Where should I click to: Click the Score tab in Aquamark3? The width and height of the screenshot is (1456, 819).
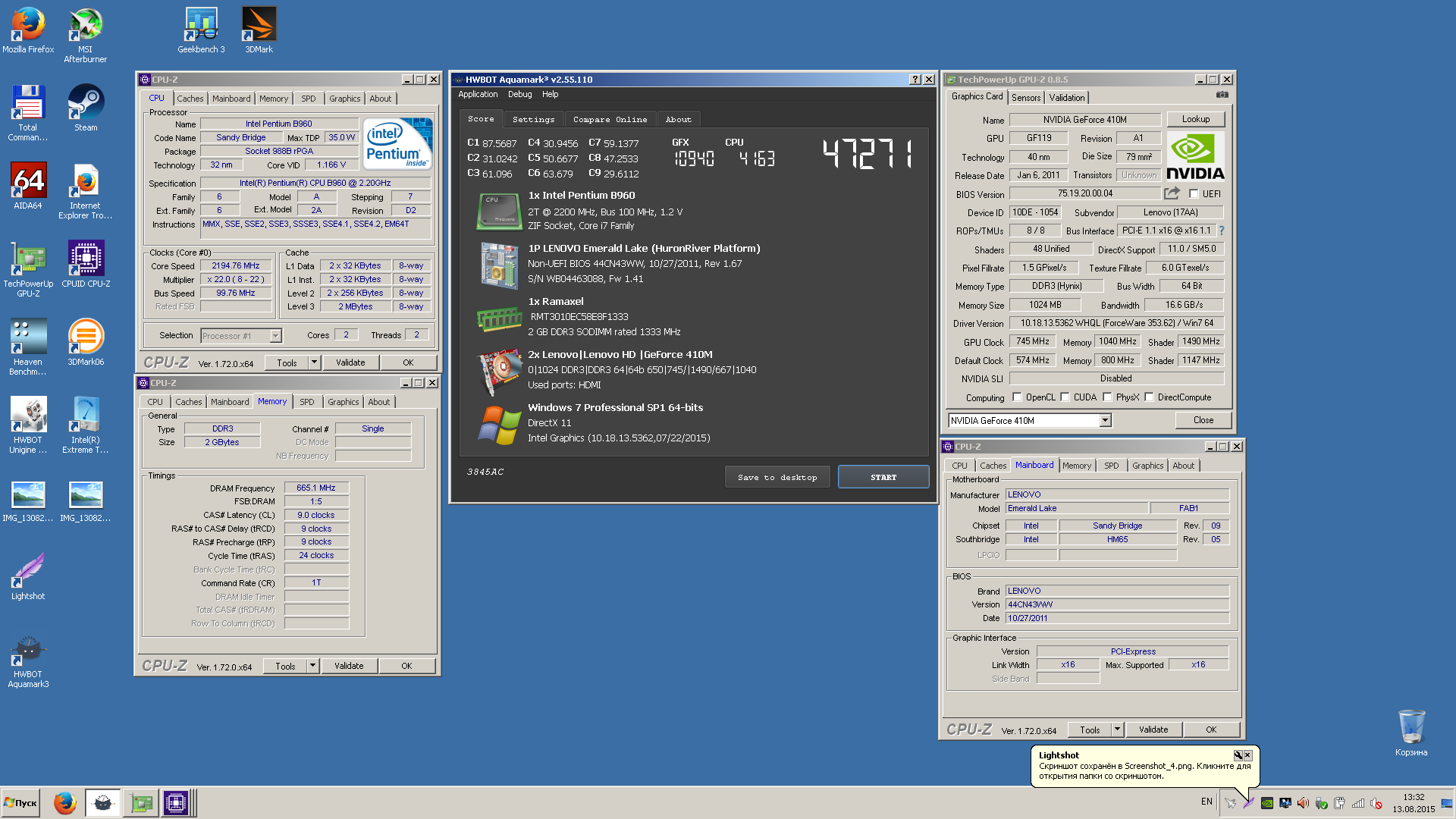[x=480, y=119]
